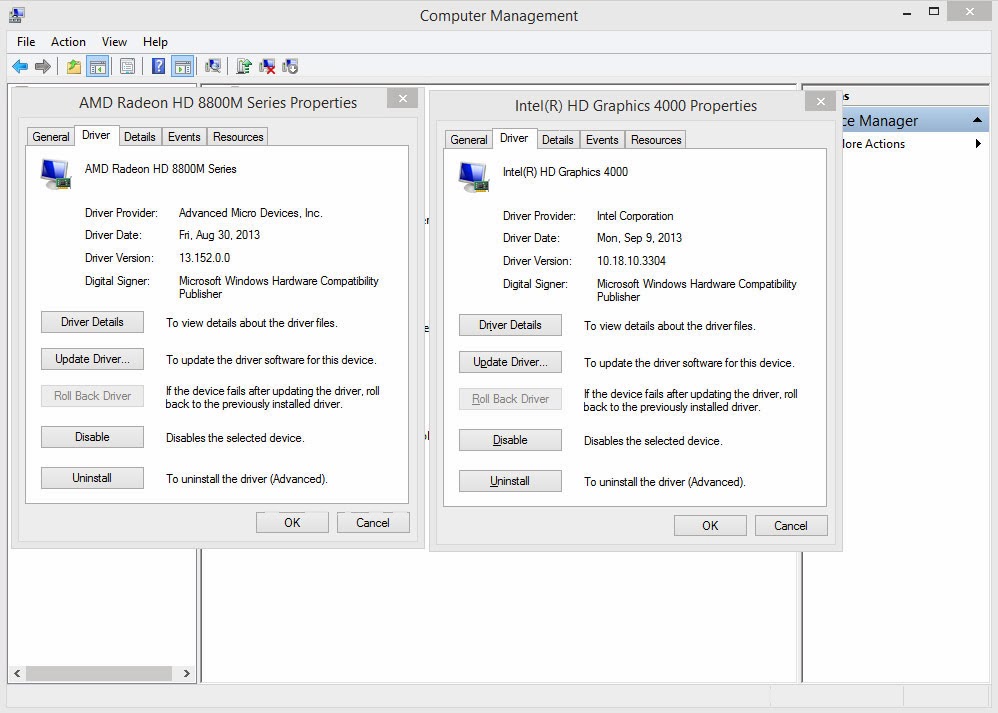Switch to General tab in AMD Radeon dialog
This screenshot has width=998, height=713.
[51, 137]
